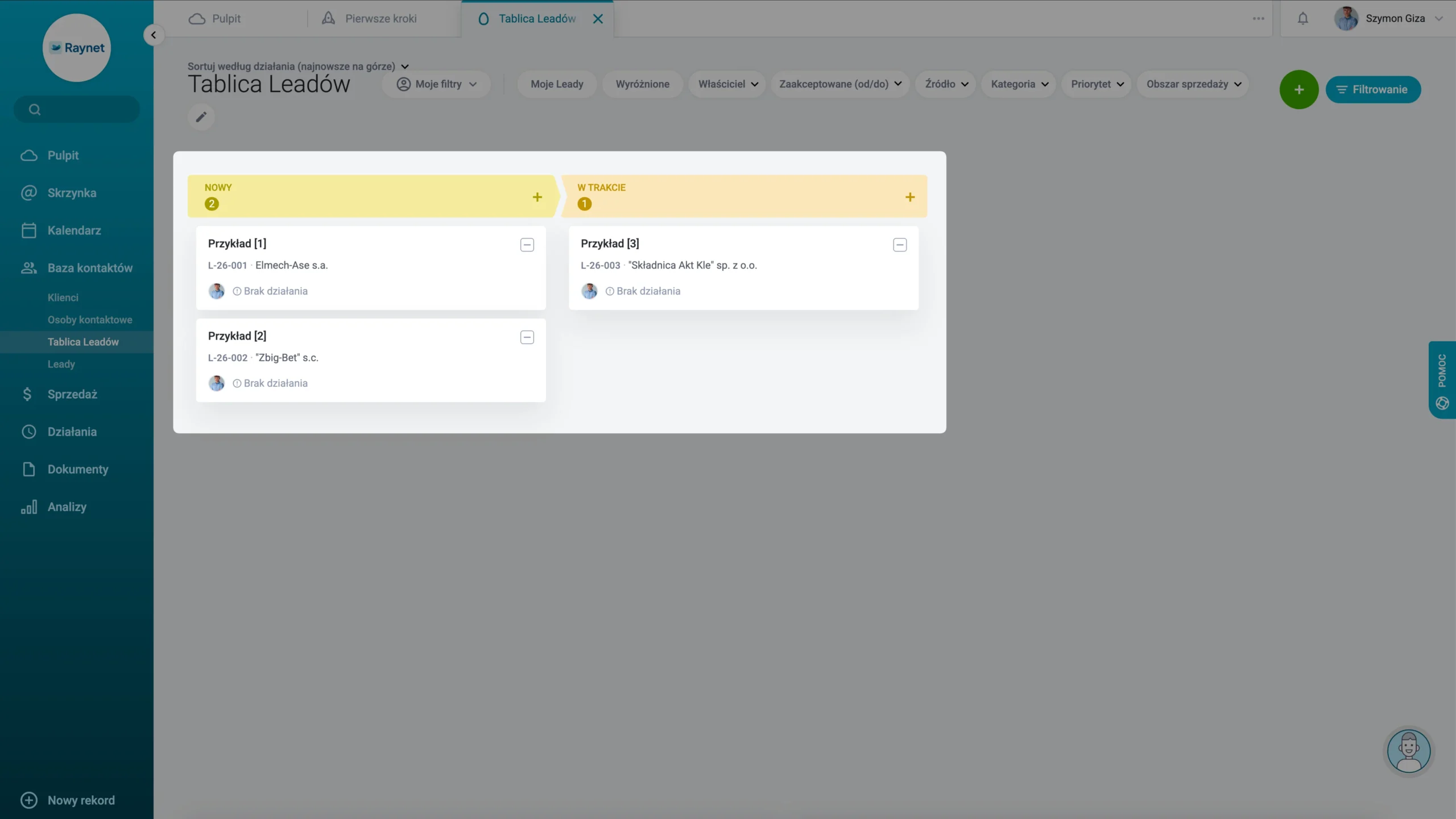Switch to the Pierwsze kroki tab

click(x=369, y=19)
